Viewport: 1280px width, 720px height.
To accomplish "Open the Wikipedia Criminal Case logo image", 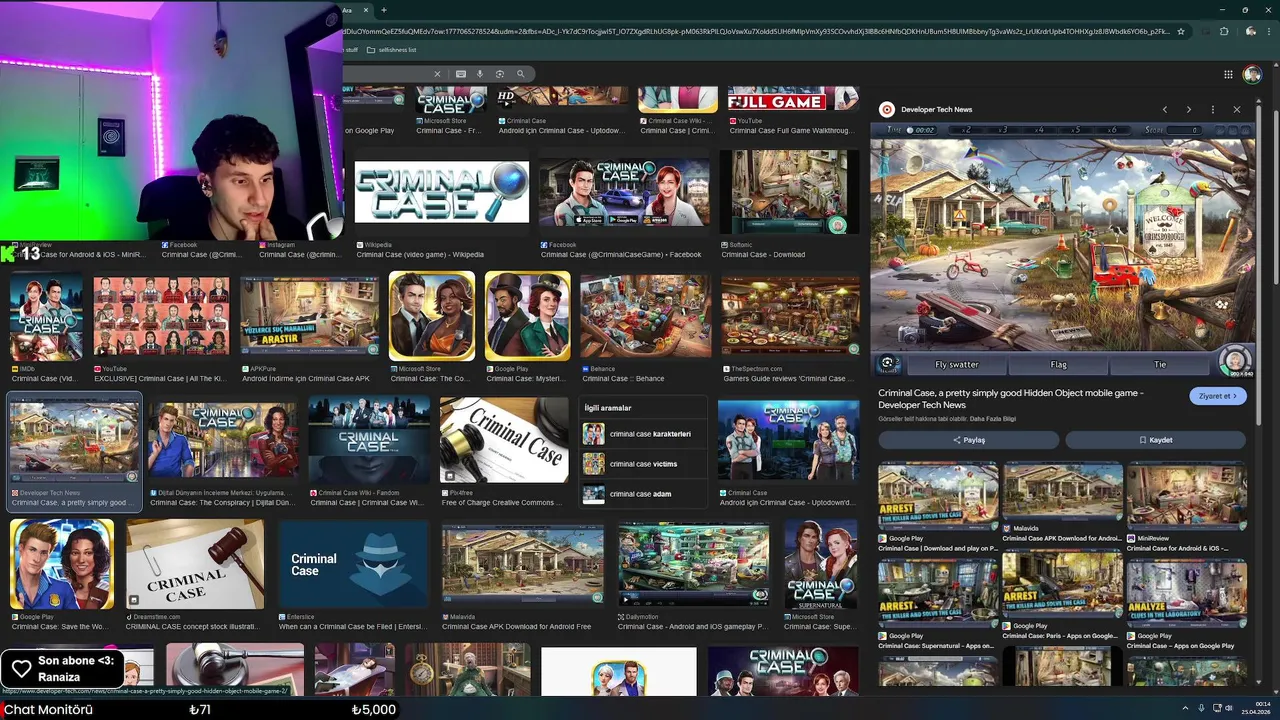I will (x=441, y=192).
